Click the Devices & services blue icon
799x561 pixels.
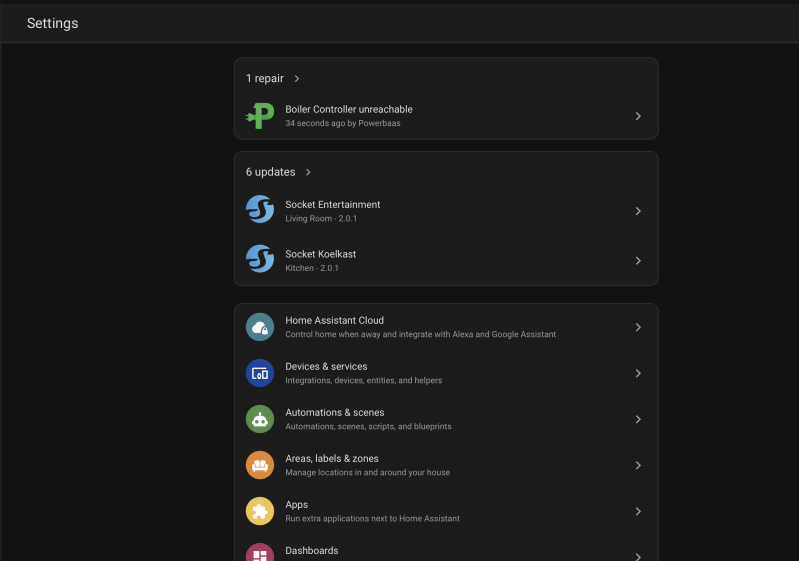point(260,373)
